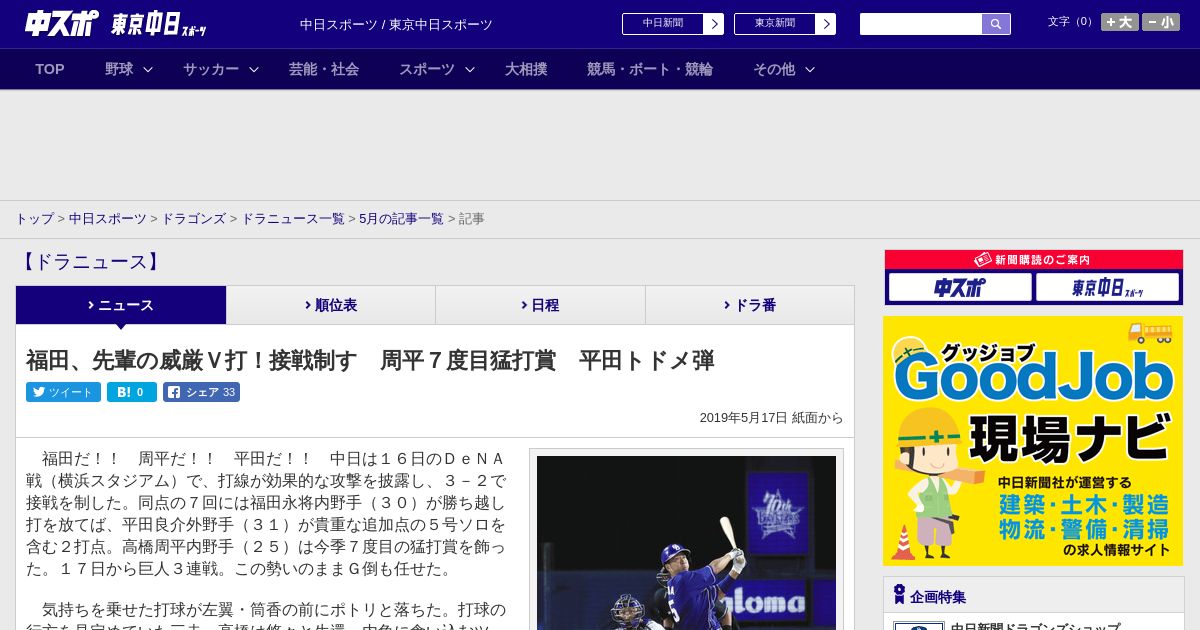Click the 中スポ logo in header

(x=62, y=23)
